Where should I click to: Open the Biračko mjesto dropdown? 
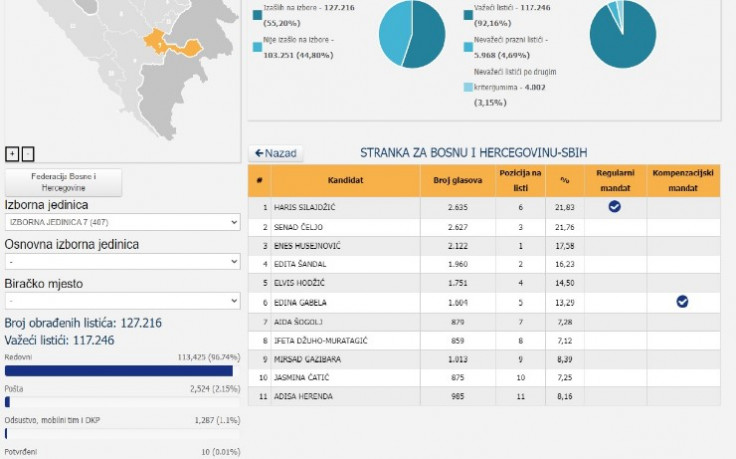tap(122, 300)
